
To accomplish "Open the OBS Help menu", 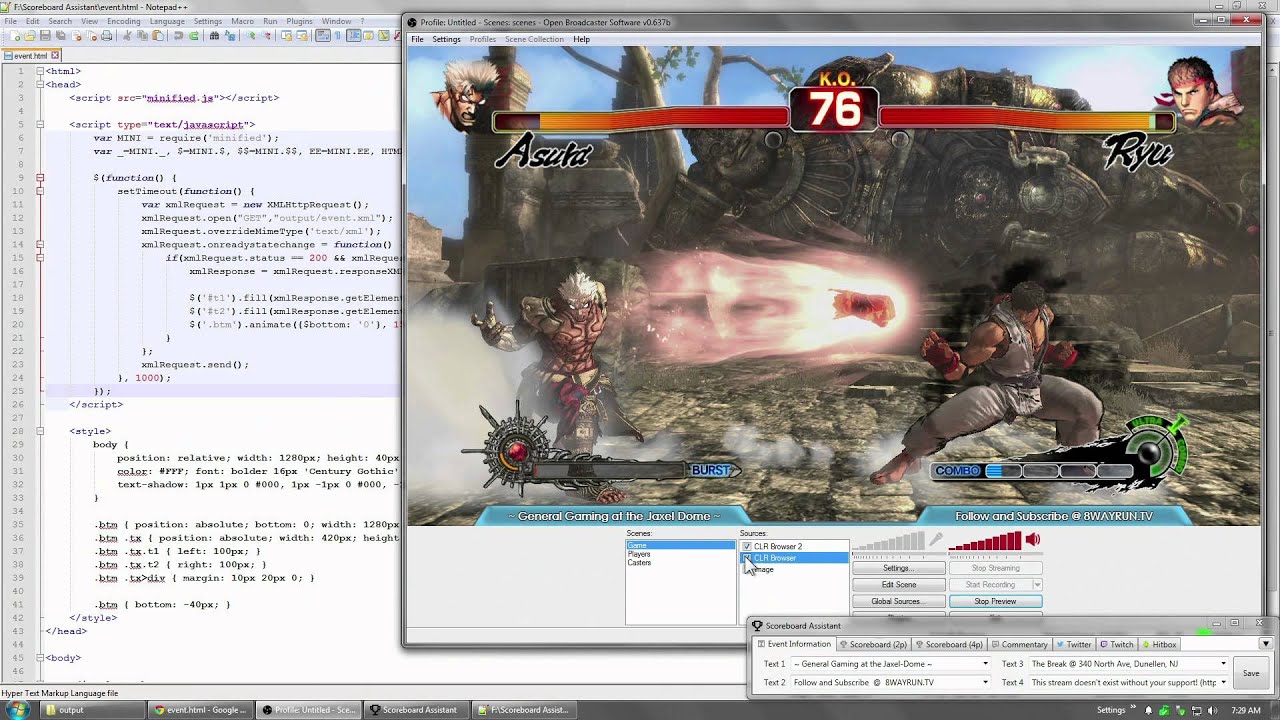I will (x=581, y=39).
